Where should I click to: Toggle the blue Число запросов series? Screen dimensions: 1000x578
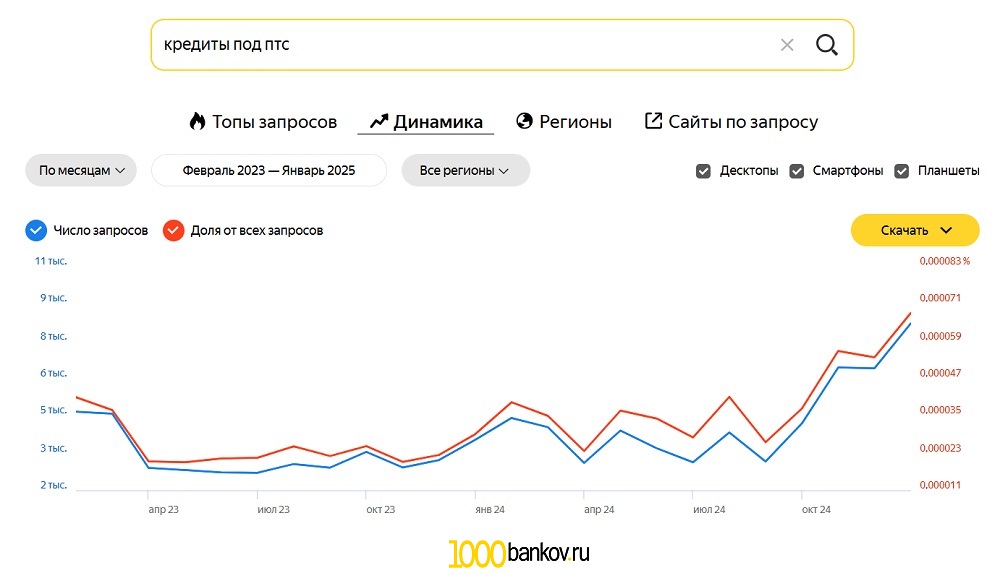tap(36, 231)
